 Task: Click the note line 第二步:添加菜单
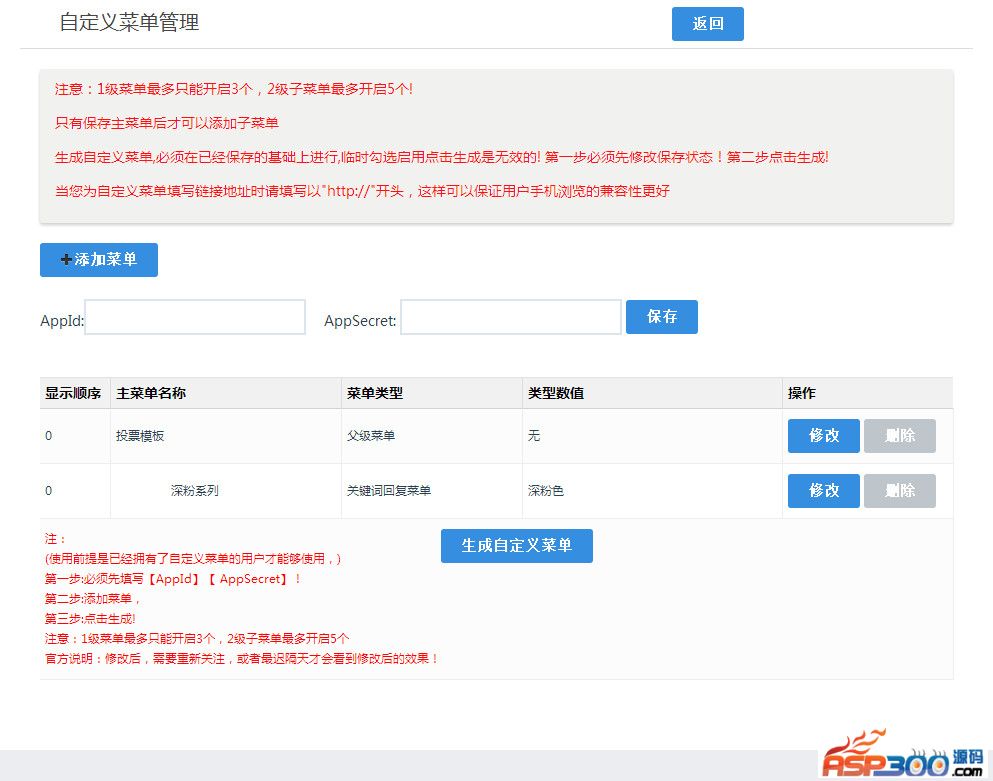pos(92,599)
